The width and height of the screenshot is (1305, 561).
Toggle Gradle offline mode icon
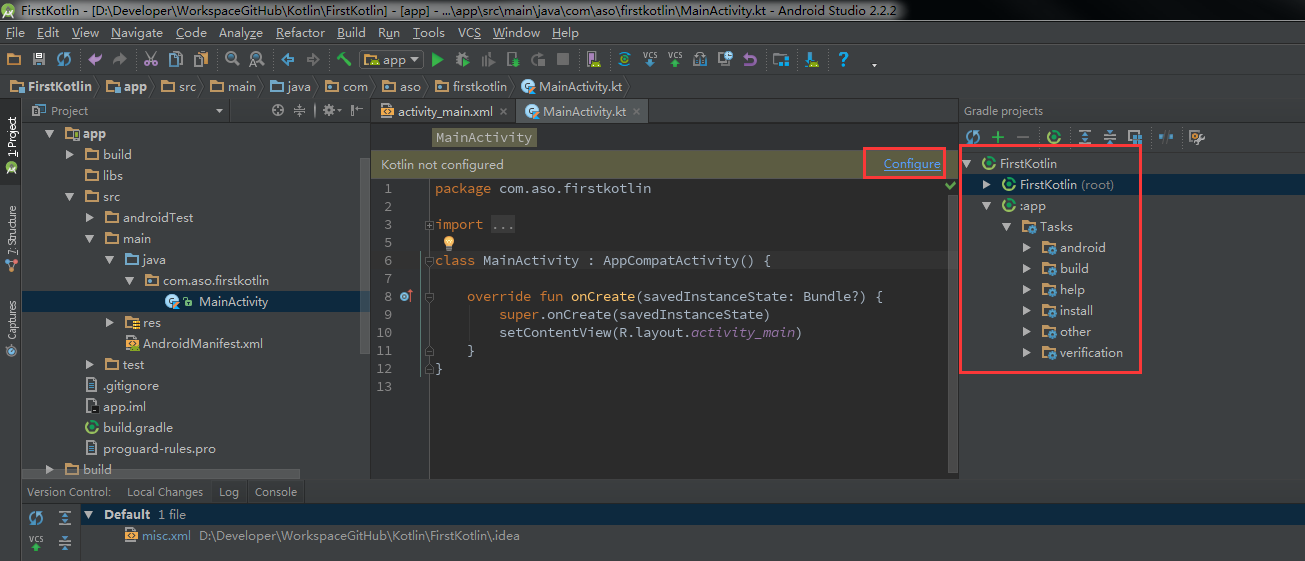pyautogui.click(x=1166, y=137)
